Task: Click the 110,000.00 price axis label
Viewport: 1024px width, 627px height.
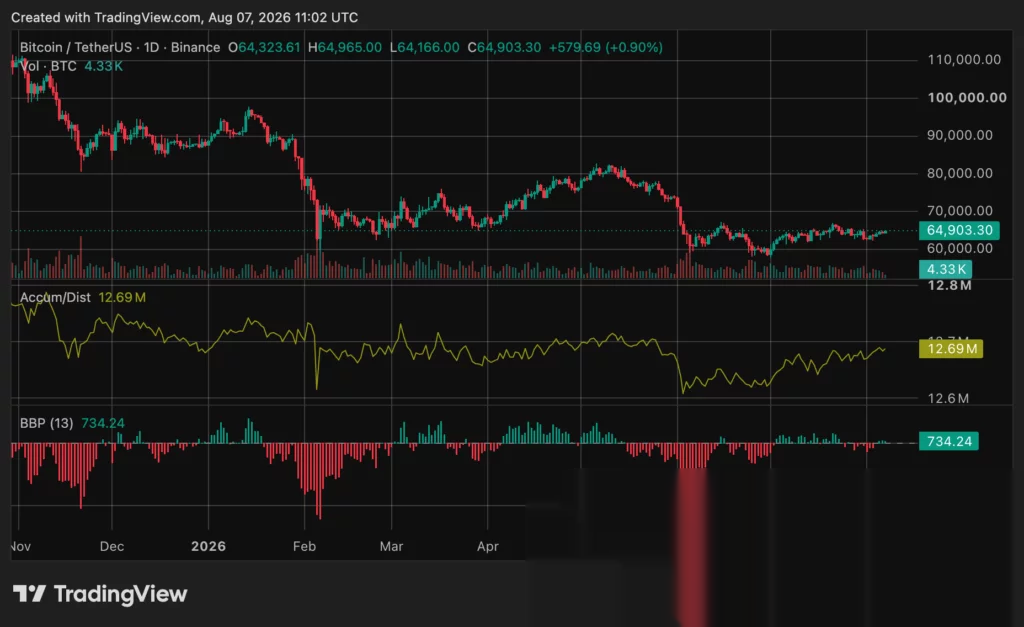Action: click(x=964, y=59)
